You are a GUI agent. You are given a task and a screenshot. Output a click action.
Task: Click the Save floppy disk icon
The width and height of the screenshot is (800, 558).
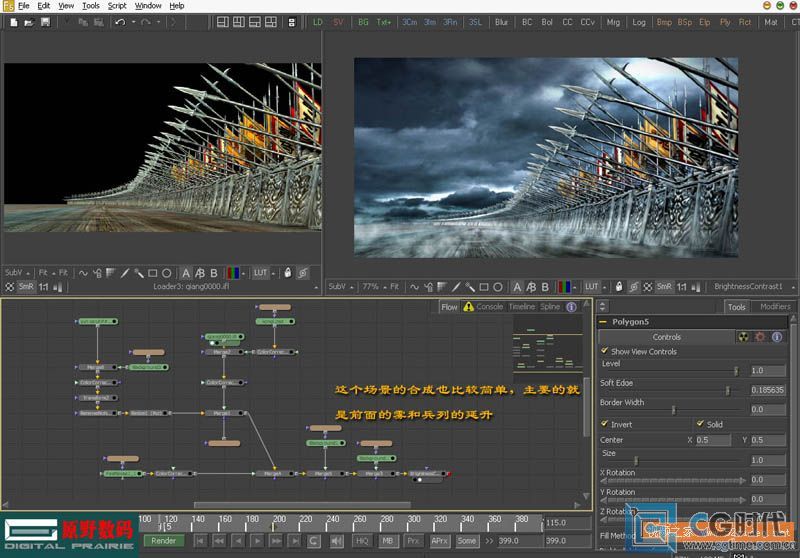(45, 22)
